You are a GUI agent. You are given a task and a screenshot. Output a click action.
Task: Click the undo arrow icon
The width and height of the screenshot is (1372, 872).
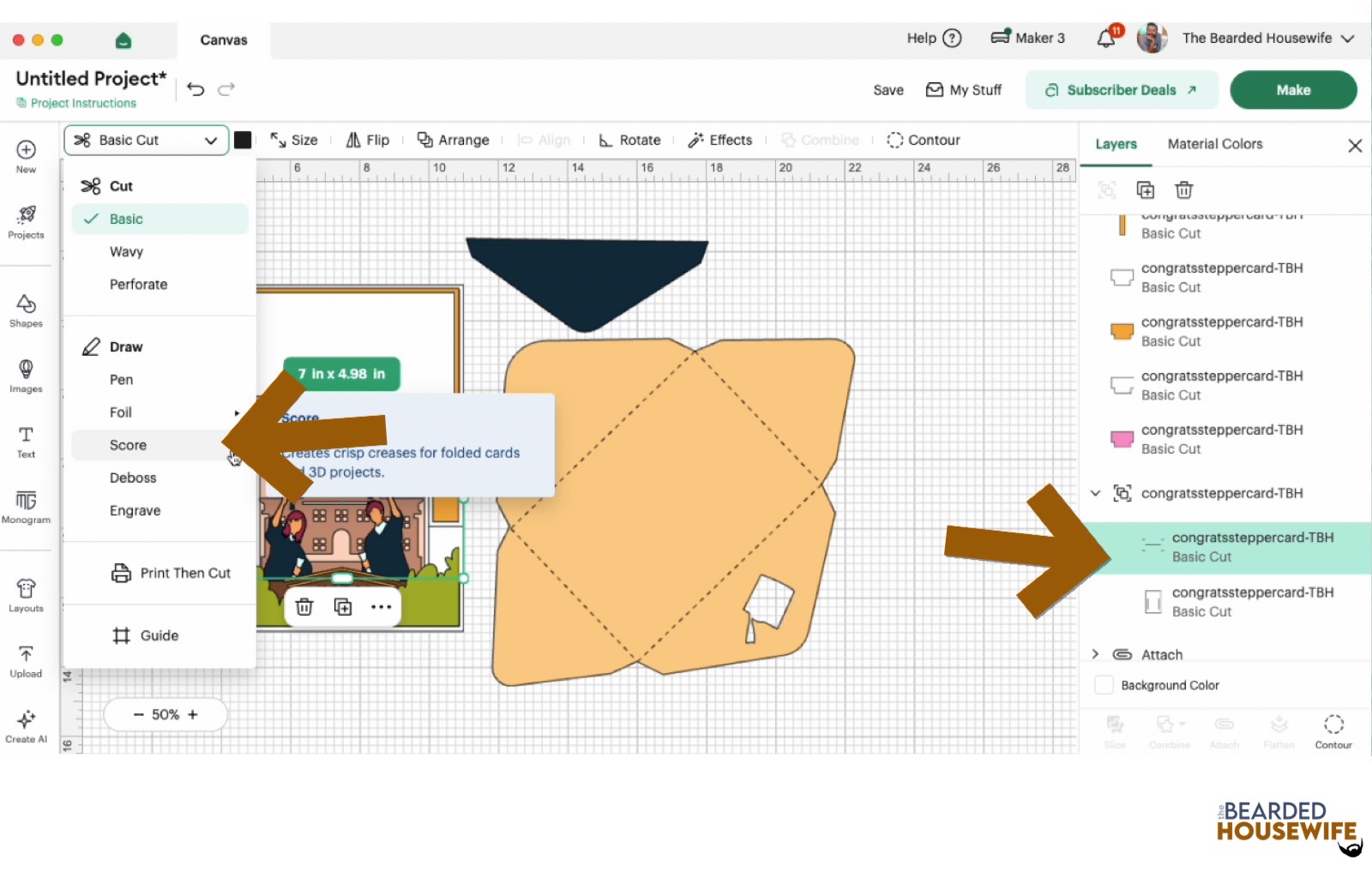(x=196, y=89)
